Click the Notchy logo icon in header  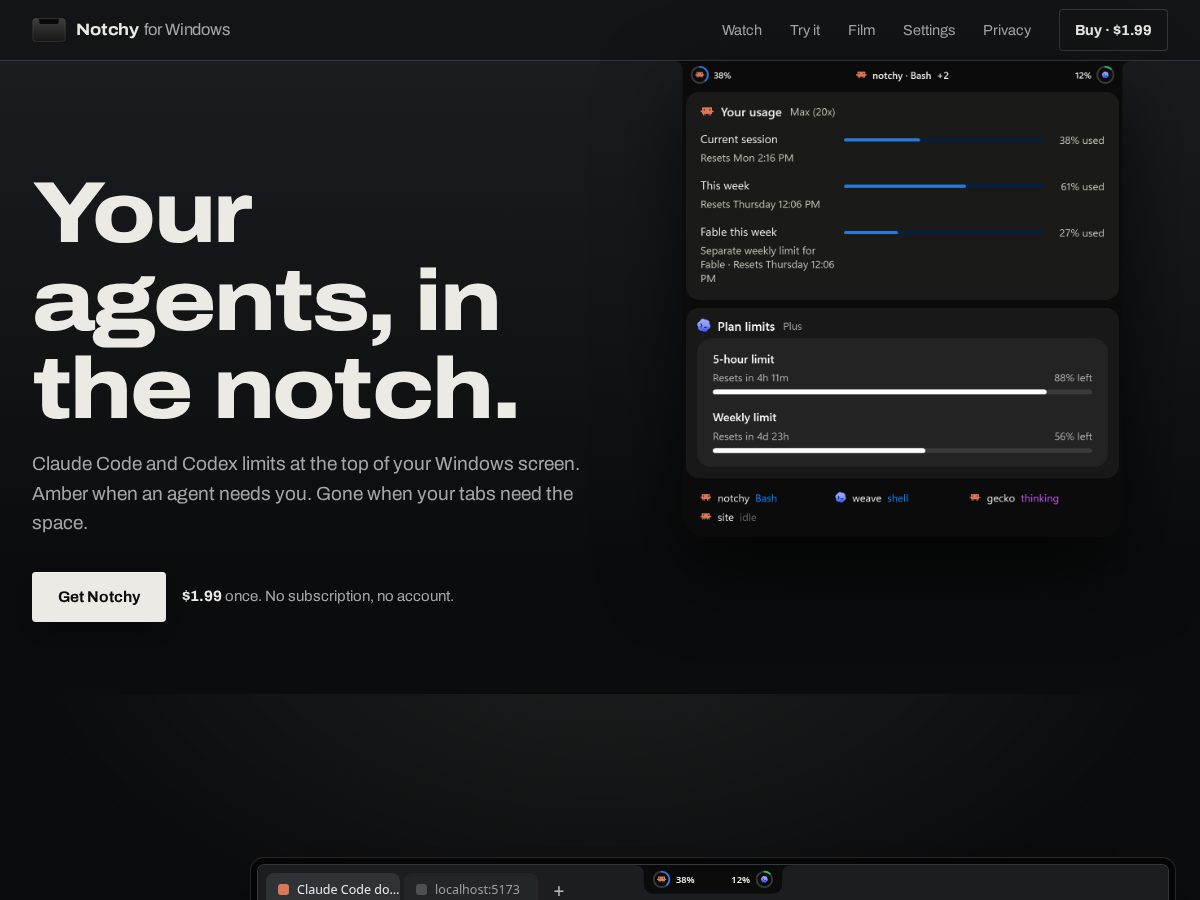click(x=49, y=30)
